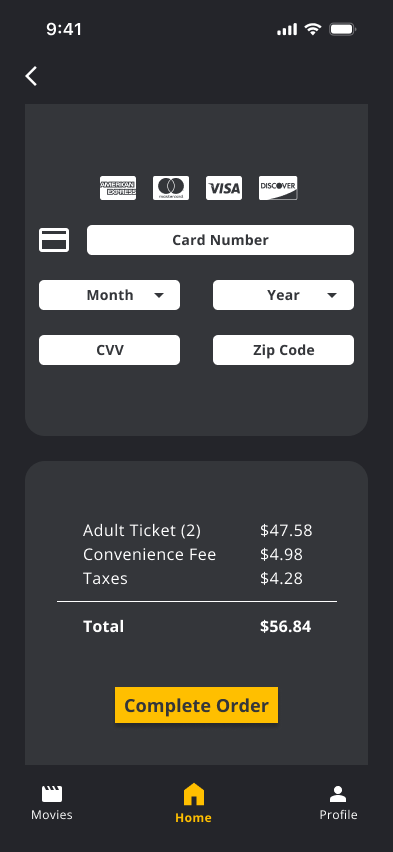The height and width of the screenshot is (852, 393).
Task: Click the Complete Order button
Action: click(x=196, y=705)
